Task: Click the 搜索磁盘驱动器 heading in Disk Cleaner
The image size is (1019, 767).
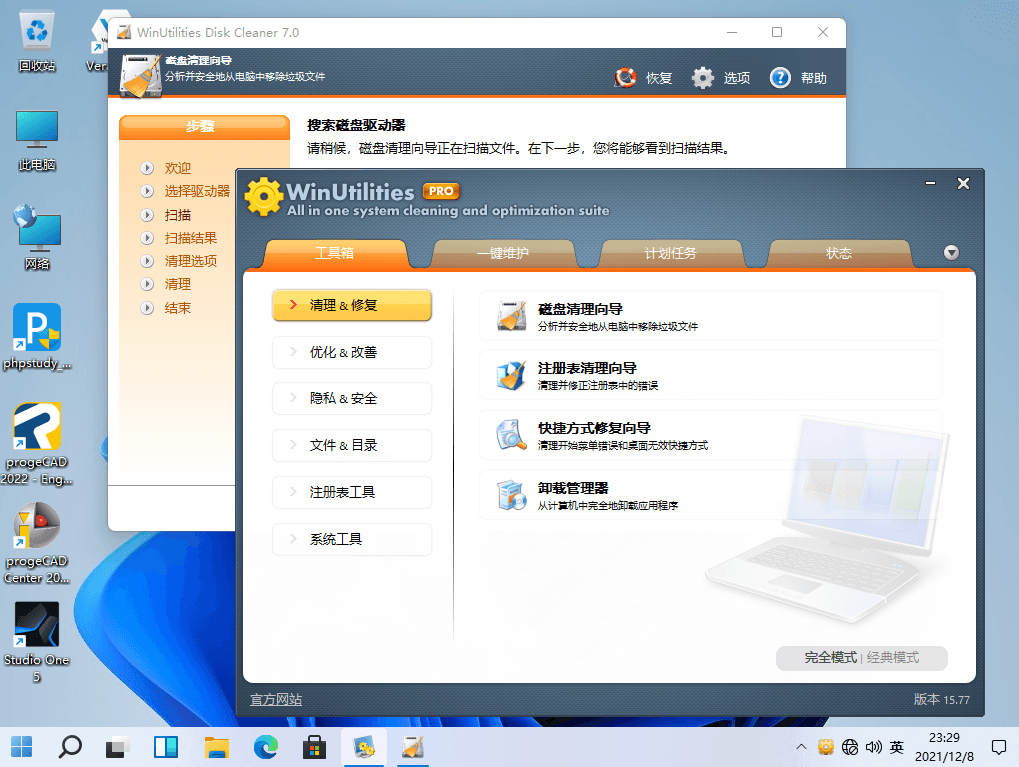Action: tap(356, 125)
